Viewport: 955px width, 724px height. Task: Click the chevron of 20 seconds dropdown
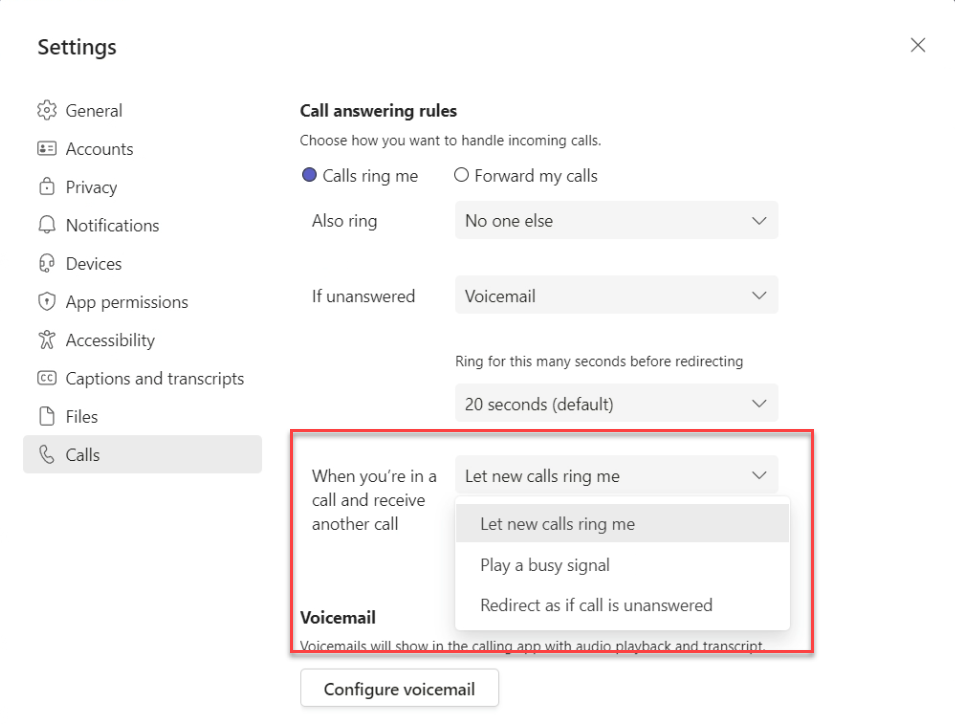tap(759, 403)
